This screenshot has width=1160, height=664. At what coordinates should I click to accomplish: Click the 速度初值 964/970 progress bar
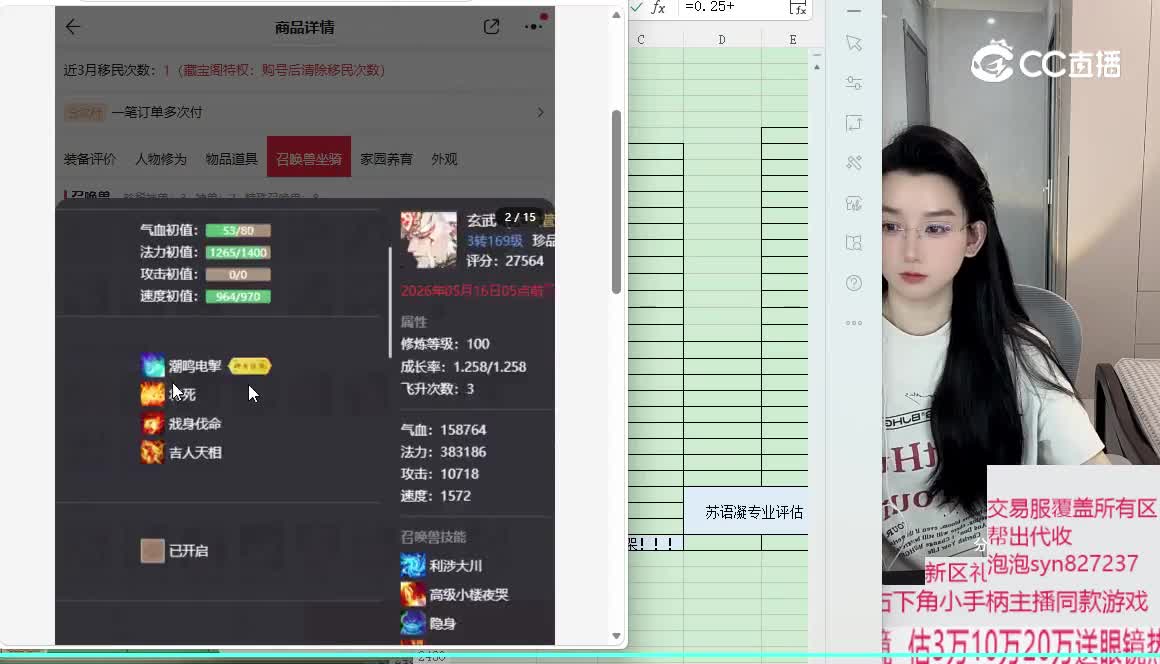238,297
